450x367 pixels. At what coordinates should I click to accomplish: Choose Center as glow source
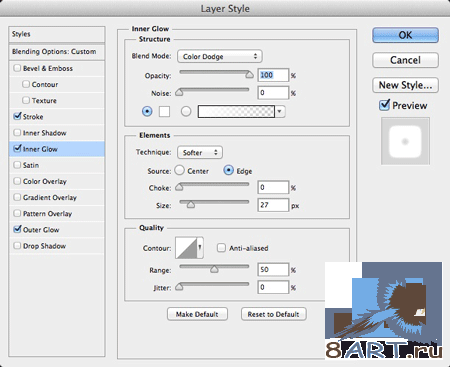coord(179,170)
